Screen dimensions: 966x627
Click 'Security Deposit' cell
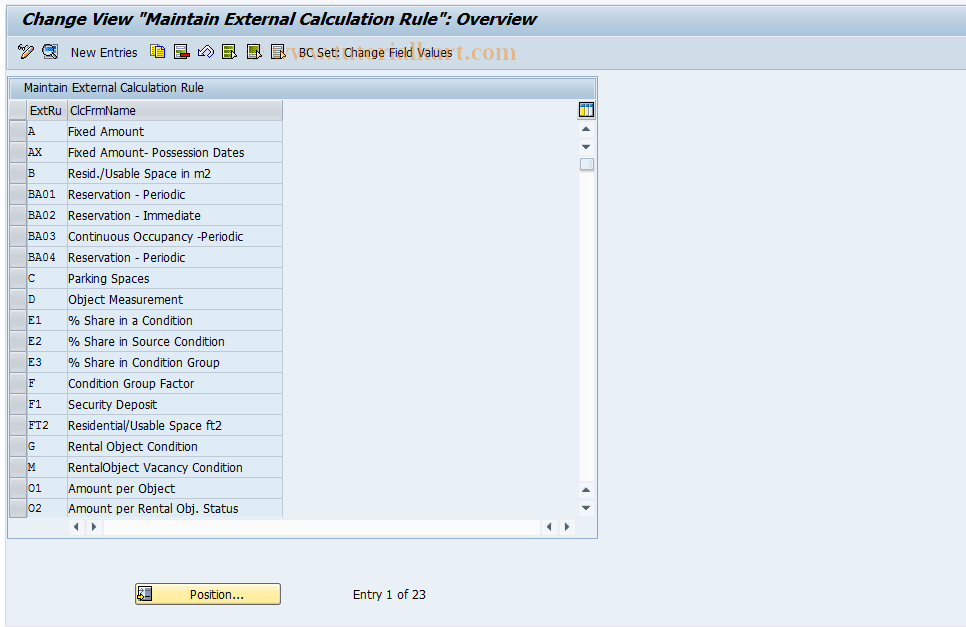[x=174, y=404]
